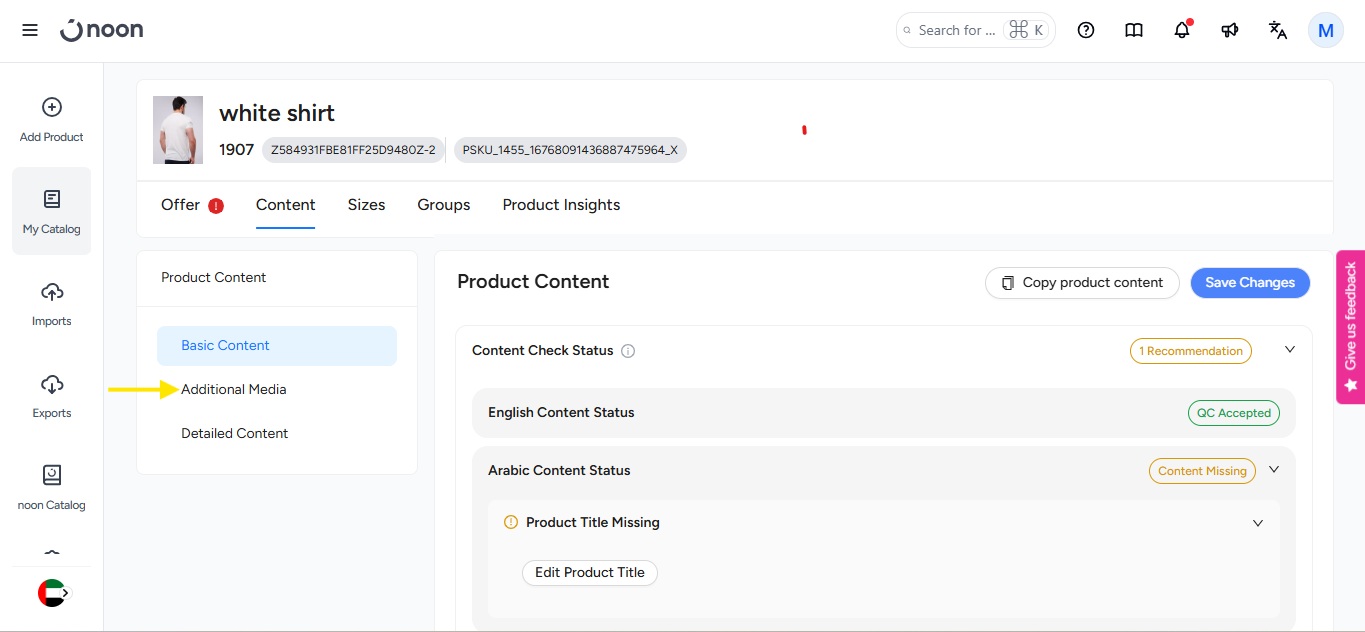
Task: Click Add Product in sidebar
Action: point(52,120)
